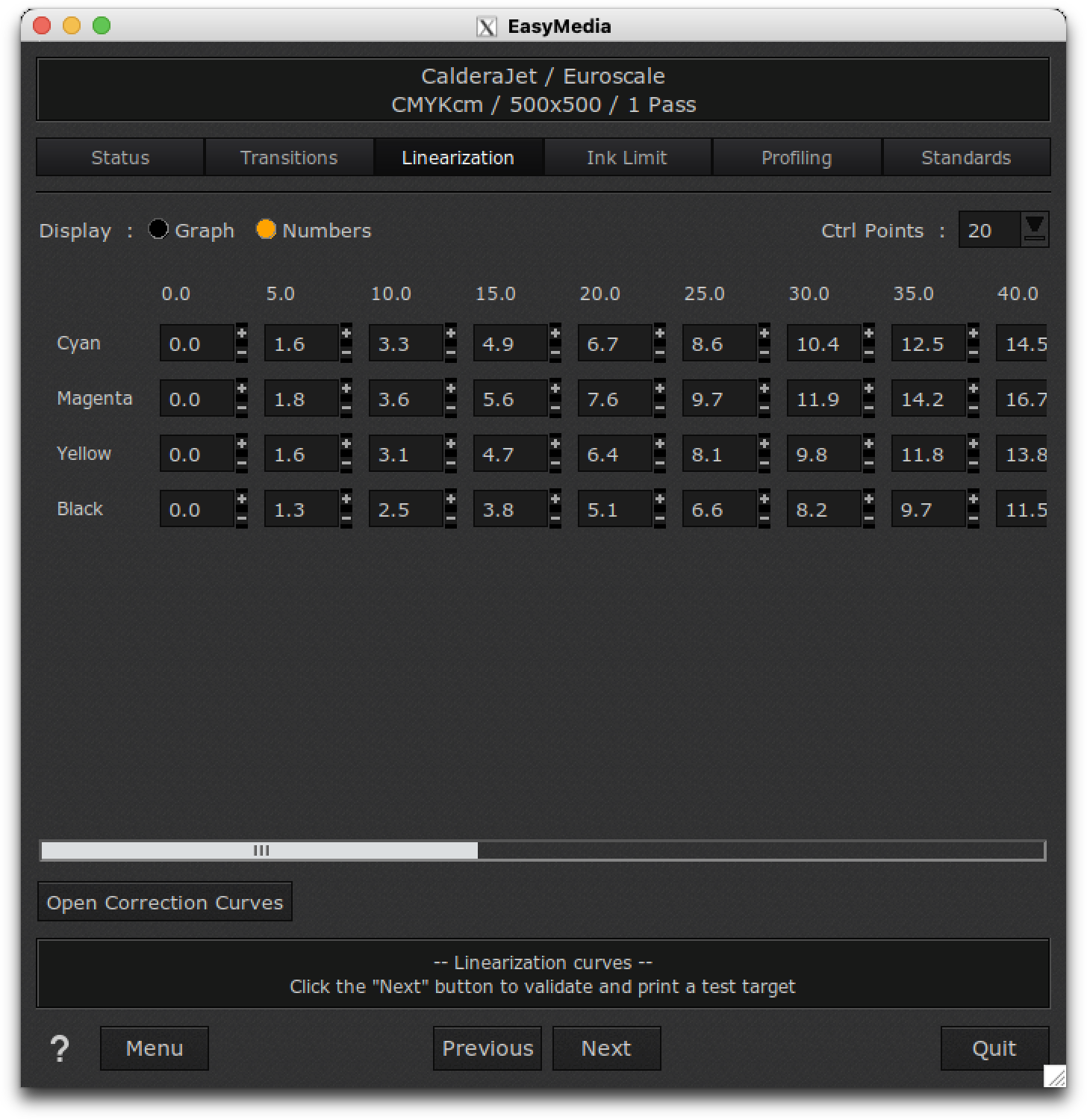Go back with the Previous button

pos(488,1048)
